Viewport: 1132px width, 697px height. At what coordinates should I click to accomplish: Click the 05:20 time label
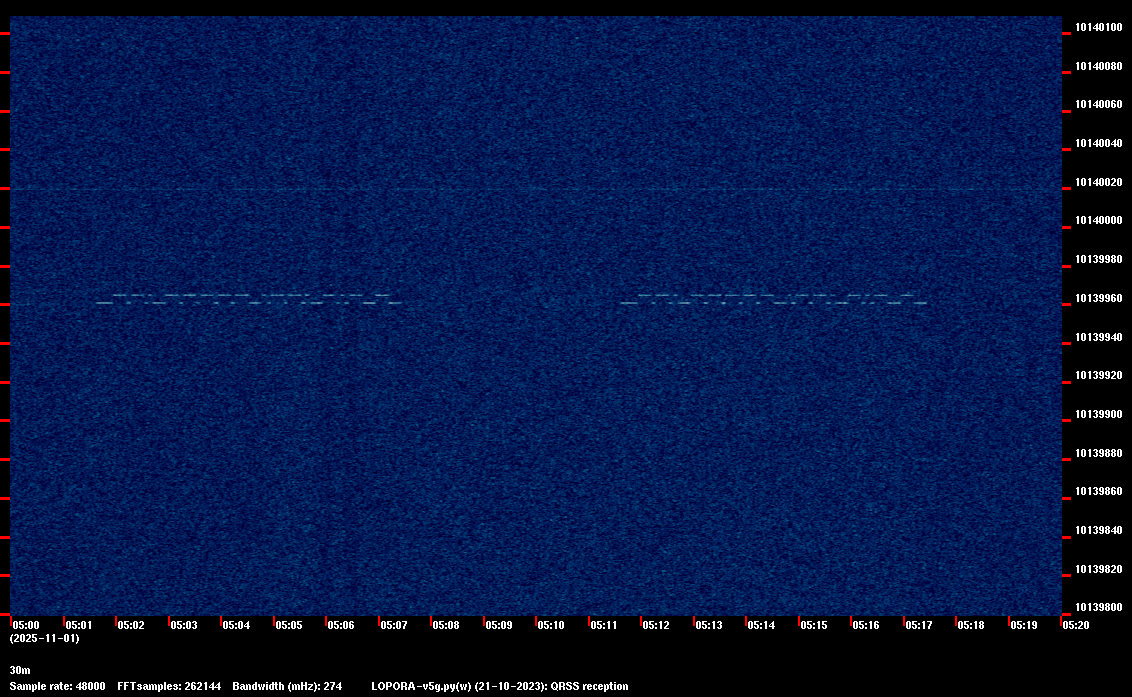(1076, 625)
